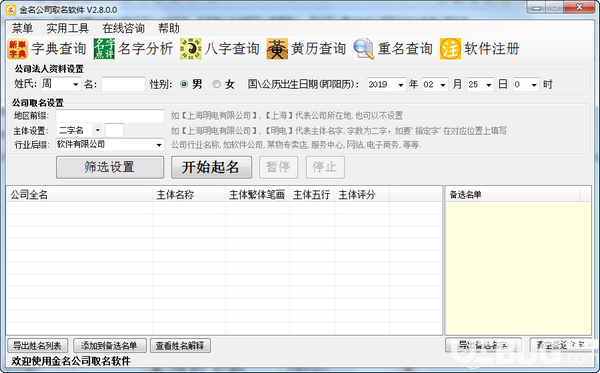Click the 添加到备选名单 button
The image size is (600, 373).
(109, 346)
